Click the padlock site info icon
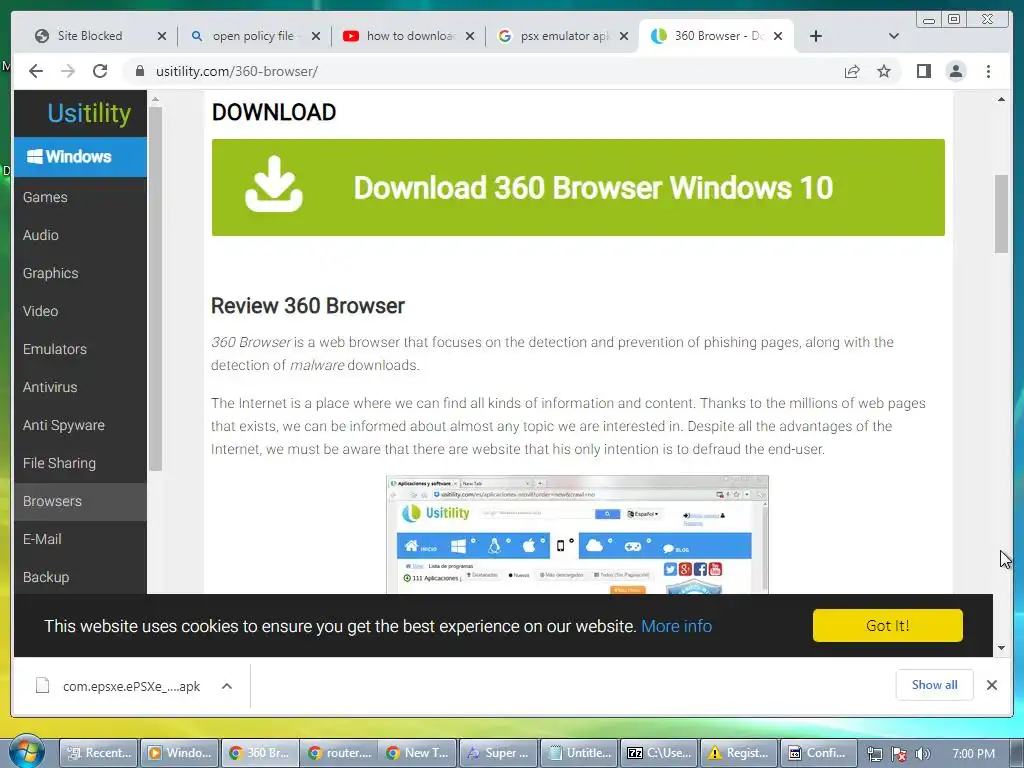 coord(139,71)
